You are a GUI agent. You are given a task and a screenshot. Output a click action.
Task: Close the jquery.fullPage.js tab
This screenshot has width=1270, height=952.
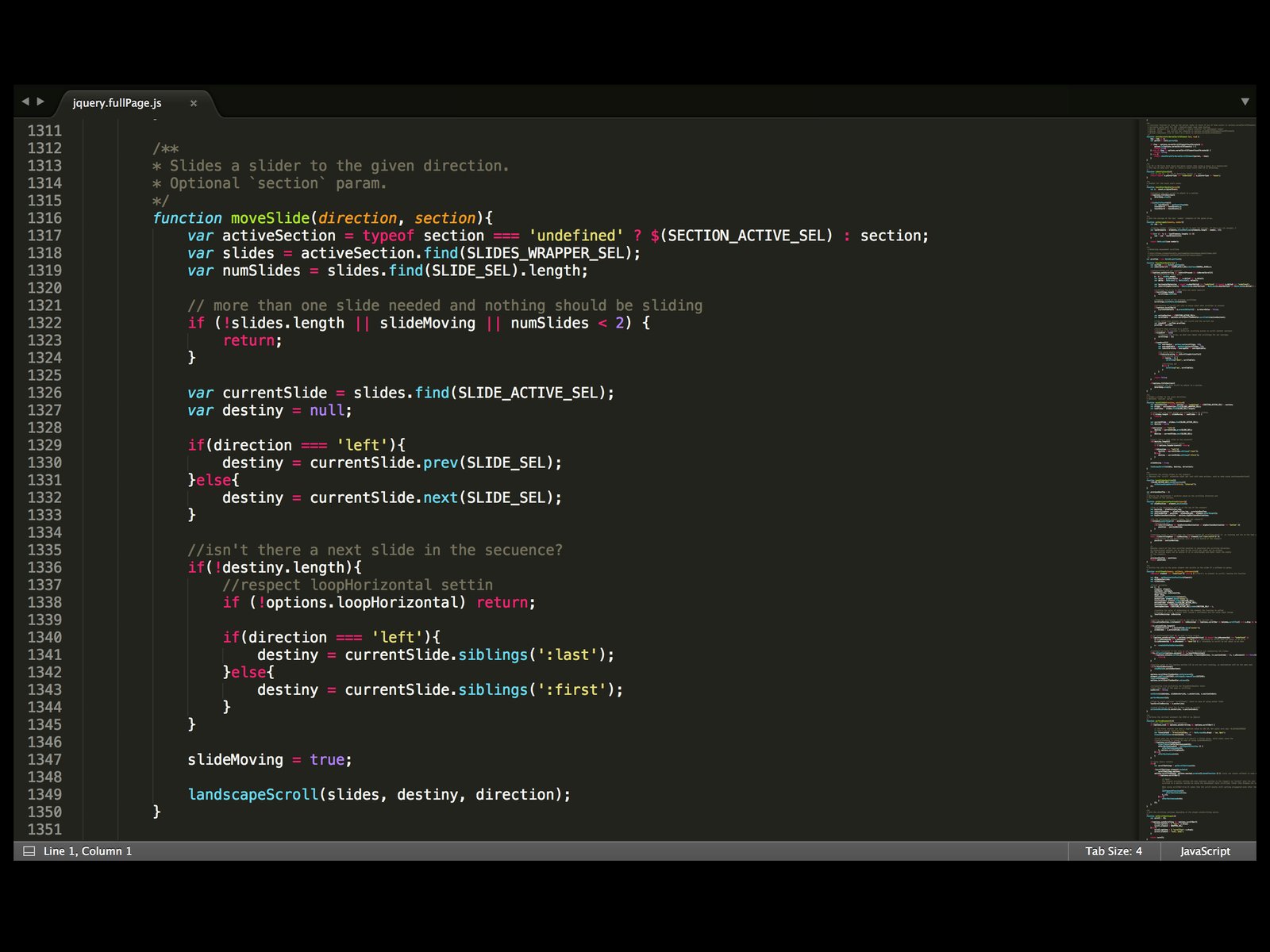pos(193,103)
